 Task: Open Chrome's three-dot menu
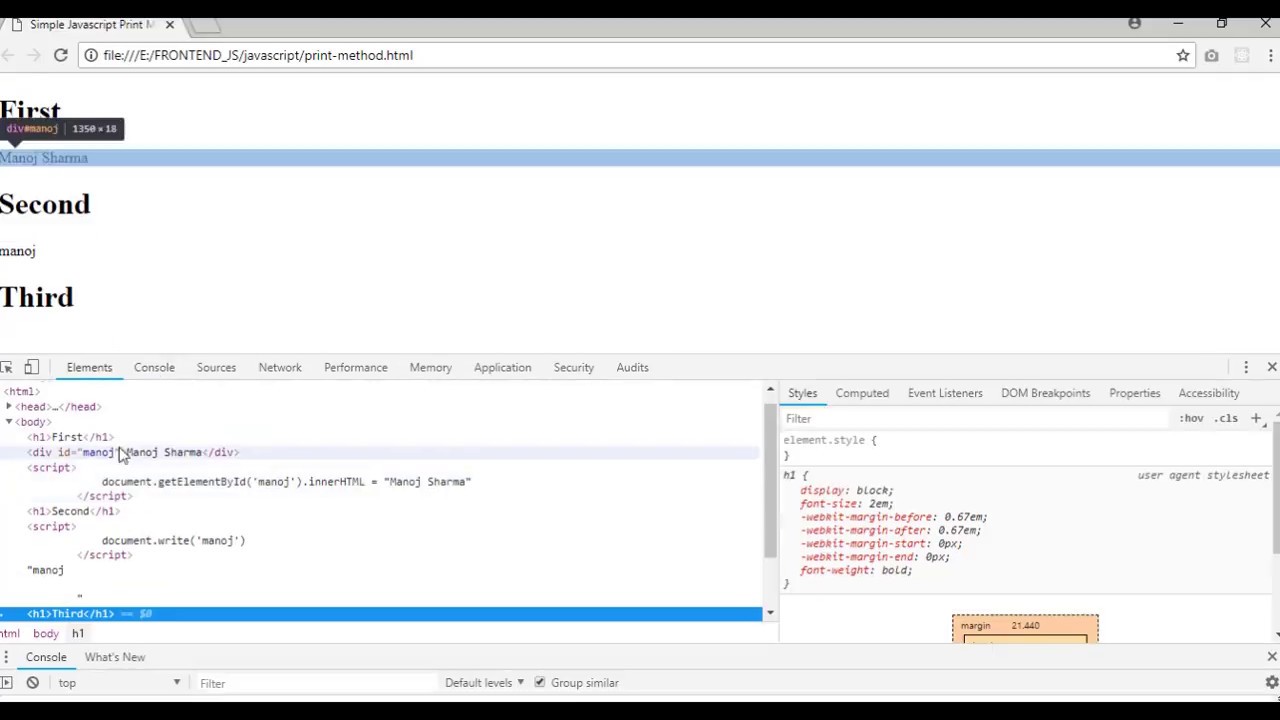pyautogui.click(x=1271, y=55)
